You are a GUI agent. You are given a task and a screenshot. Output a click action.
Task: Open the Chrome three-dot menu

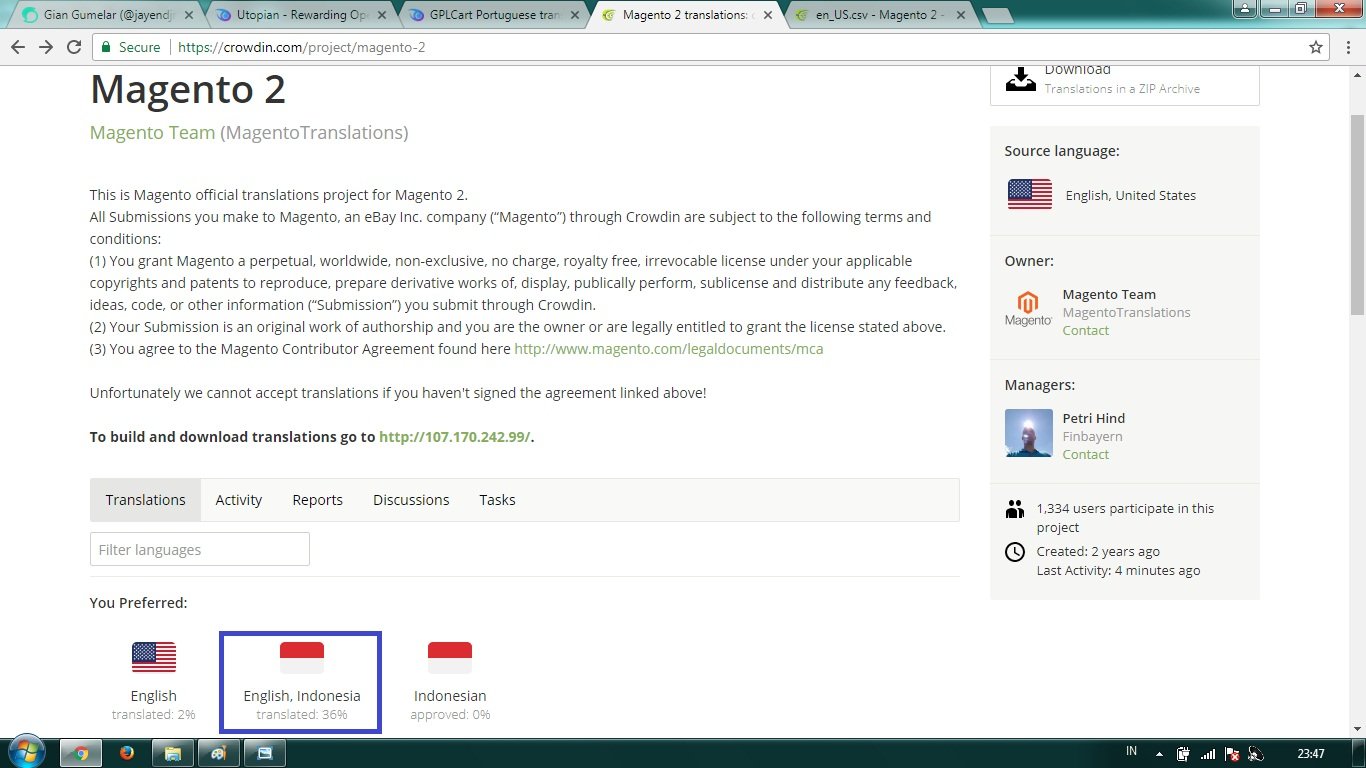pos(1347,47)
